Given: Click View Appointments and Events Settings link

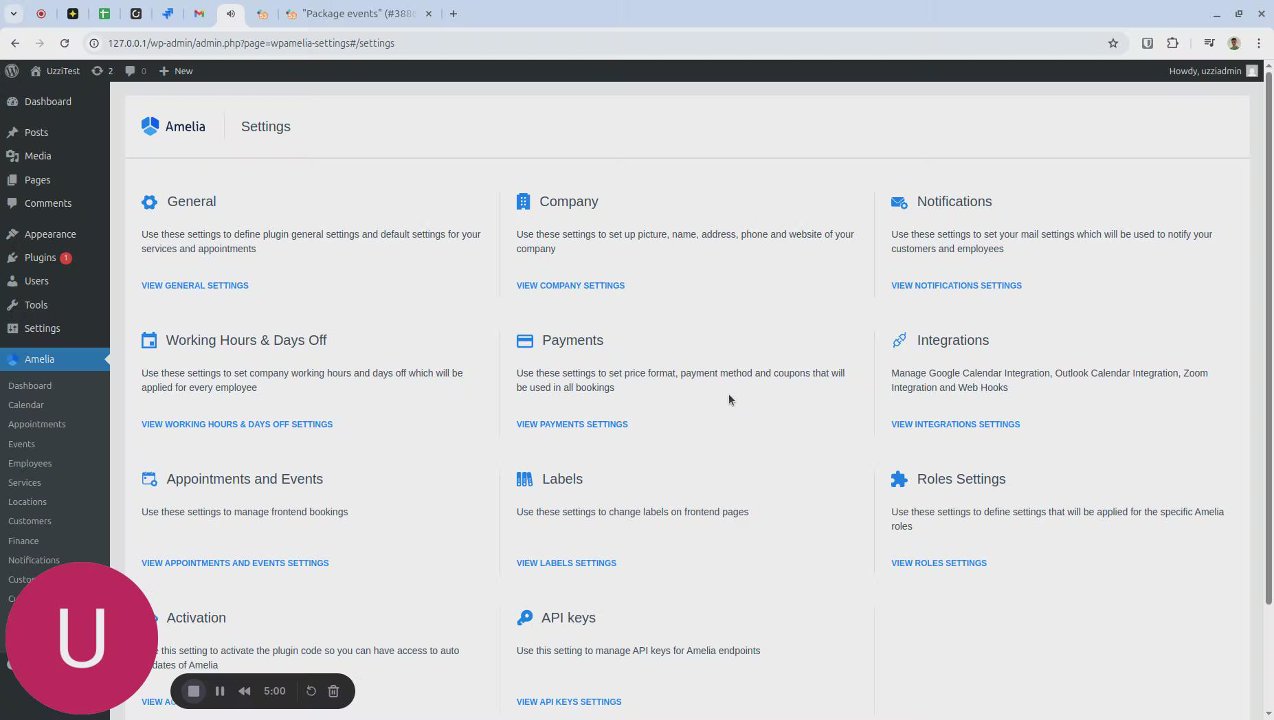Looking at the screenshot, I should (x=235, y=563).
